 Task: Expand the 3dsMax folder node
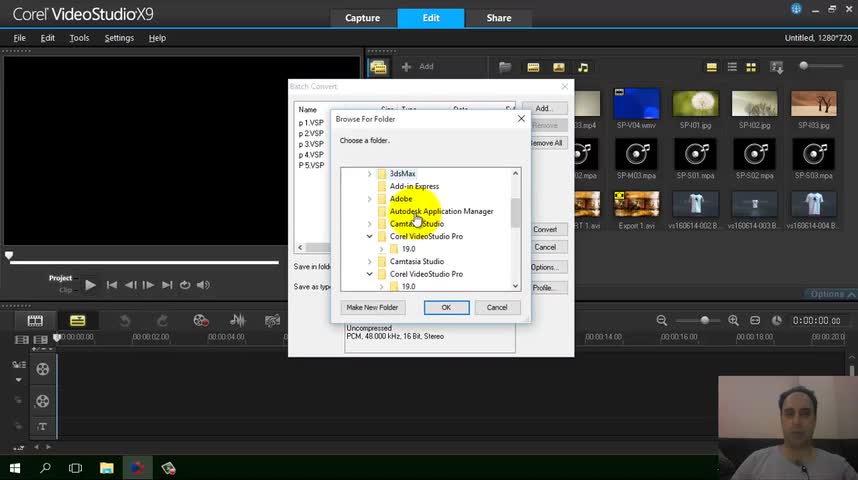click(369, 174)
